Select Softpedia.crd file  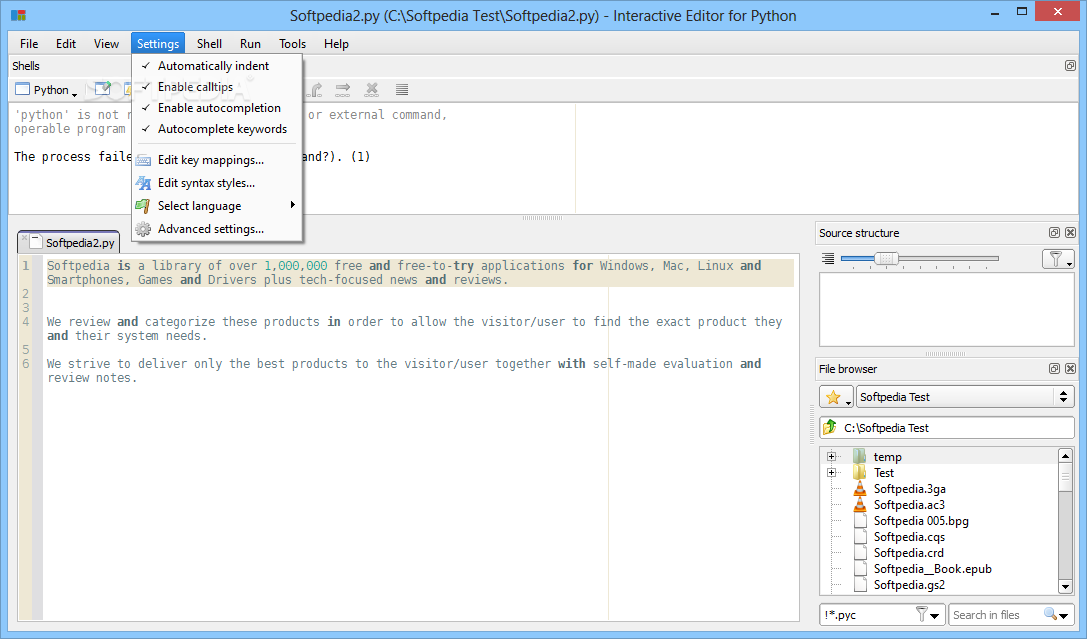(908, 552)
